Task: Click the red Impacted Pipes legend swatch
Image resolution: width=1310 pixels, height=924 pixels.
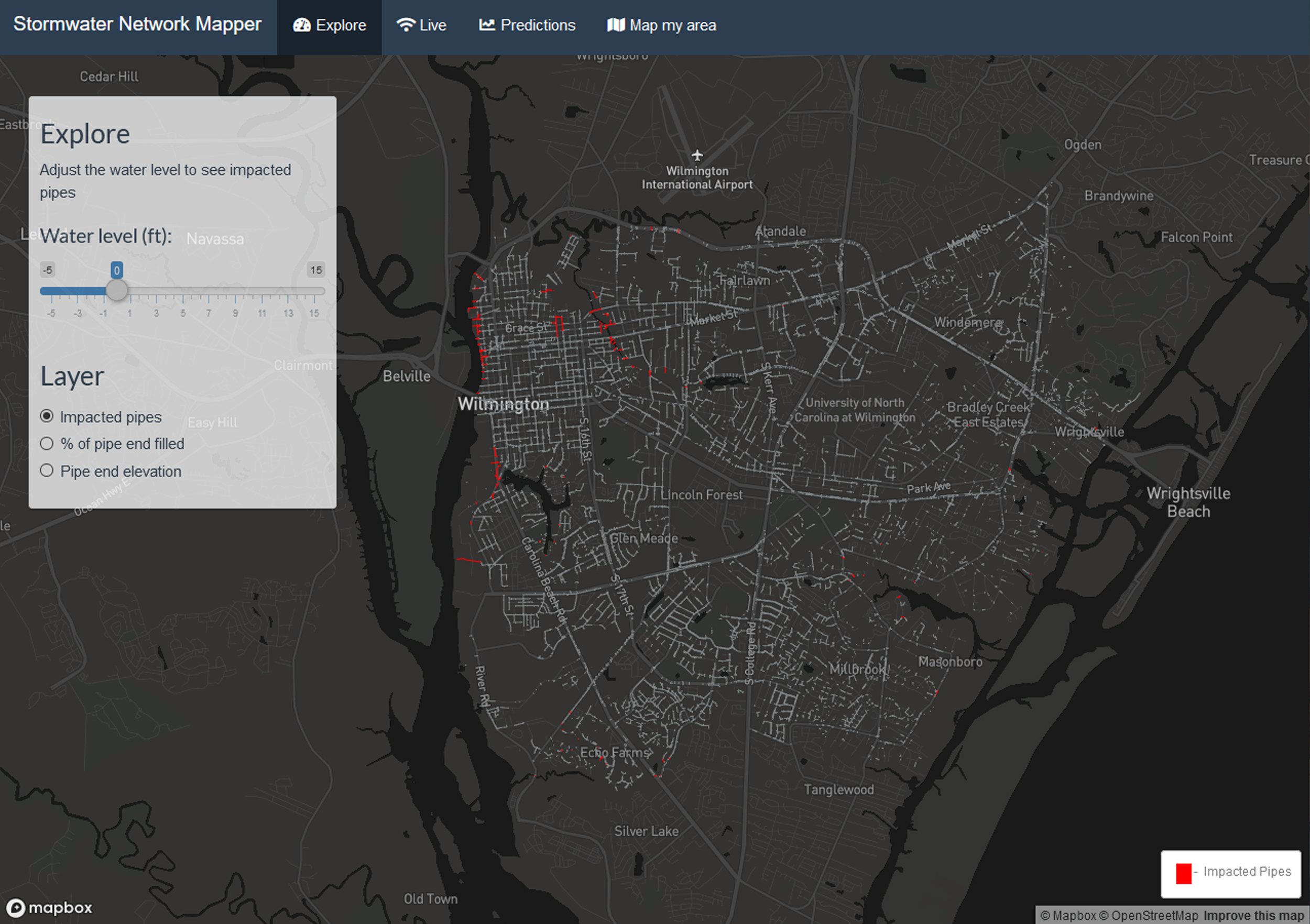Action: [x=1183, y=873]
